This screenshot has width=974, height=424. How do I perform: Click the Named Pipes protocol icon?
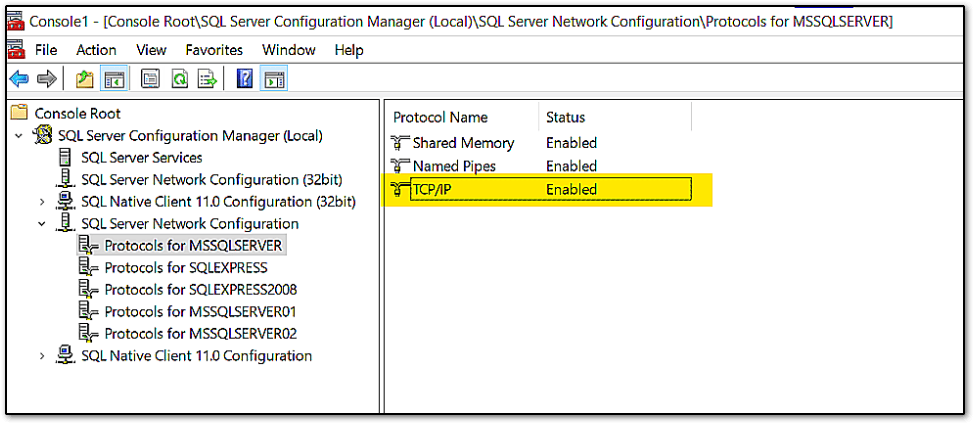400,166
